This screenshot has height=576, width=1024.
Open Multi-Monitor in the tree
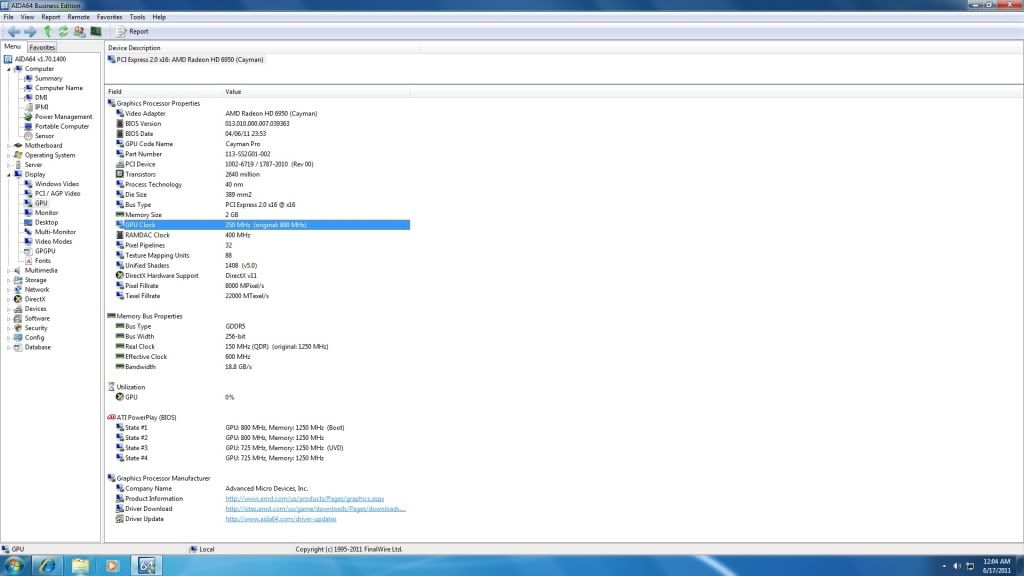click(56, 232)
